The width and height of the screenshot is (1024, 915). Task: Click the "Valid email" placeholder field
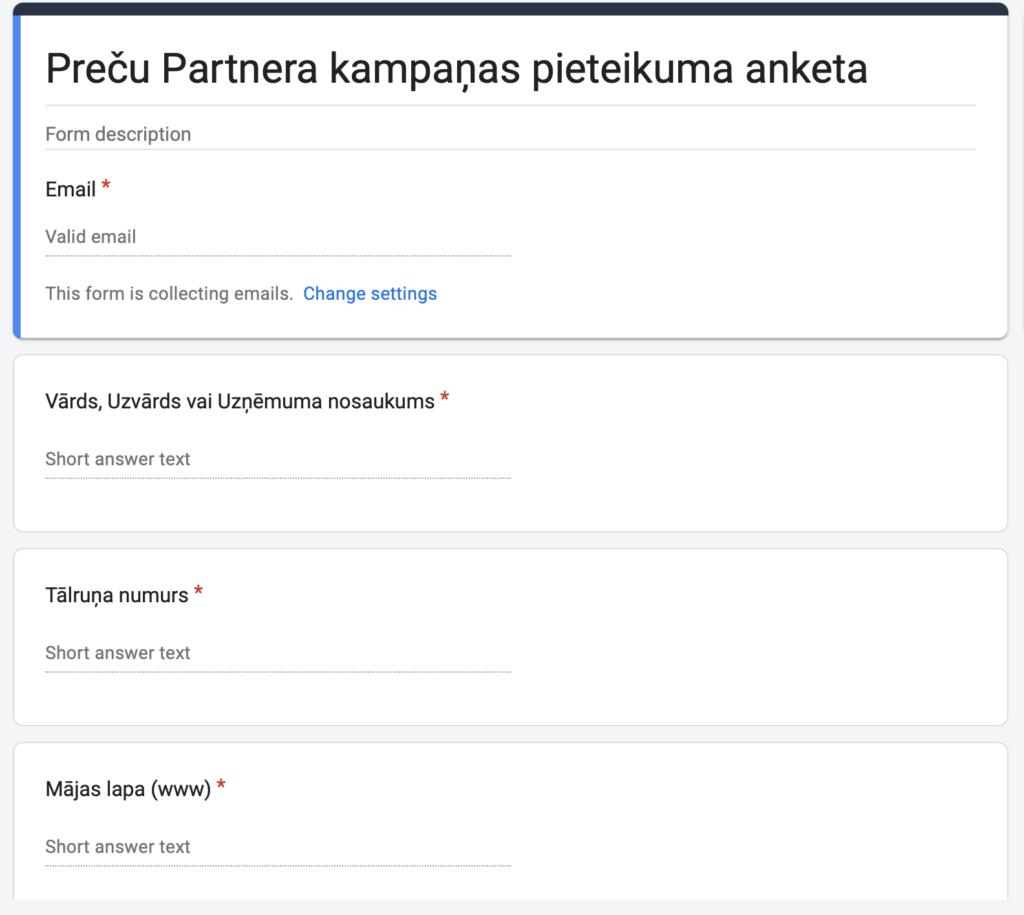tap(91, 237)
